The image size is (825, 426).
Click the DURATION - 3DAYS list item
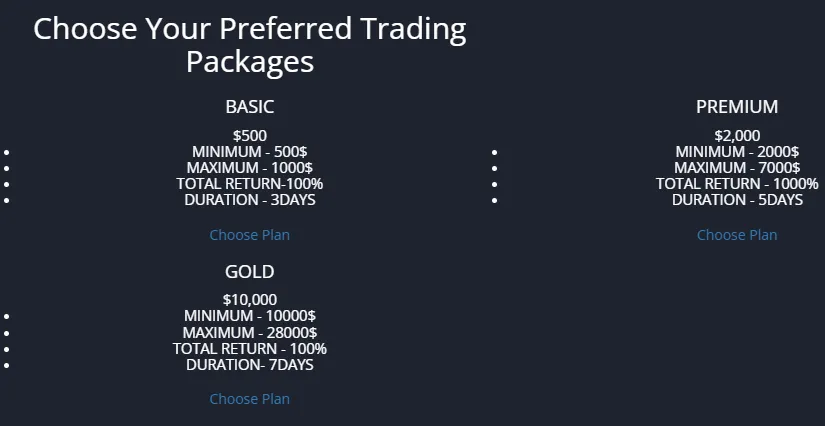click(249, 200)
